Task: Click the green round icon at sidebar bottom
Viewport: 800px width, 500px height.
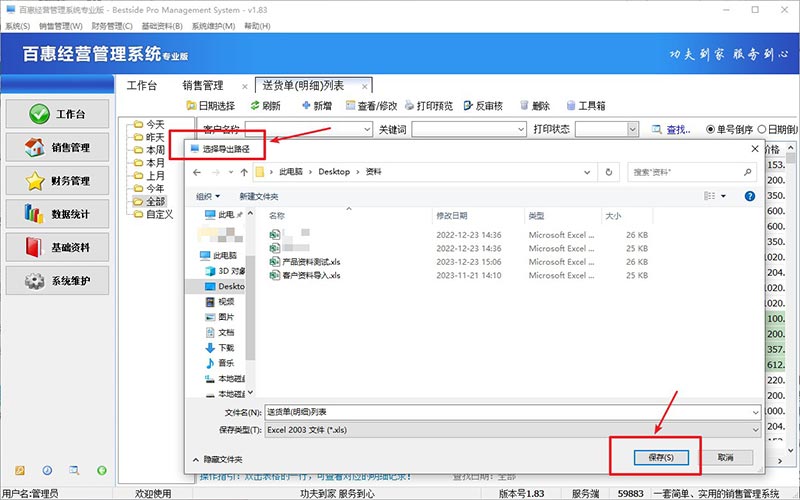Action: pos(102,470)
